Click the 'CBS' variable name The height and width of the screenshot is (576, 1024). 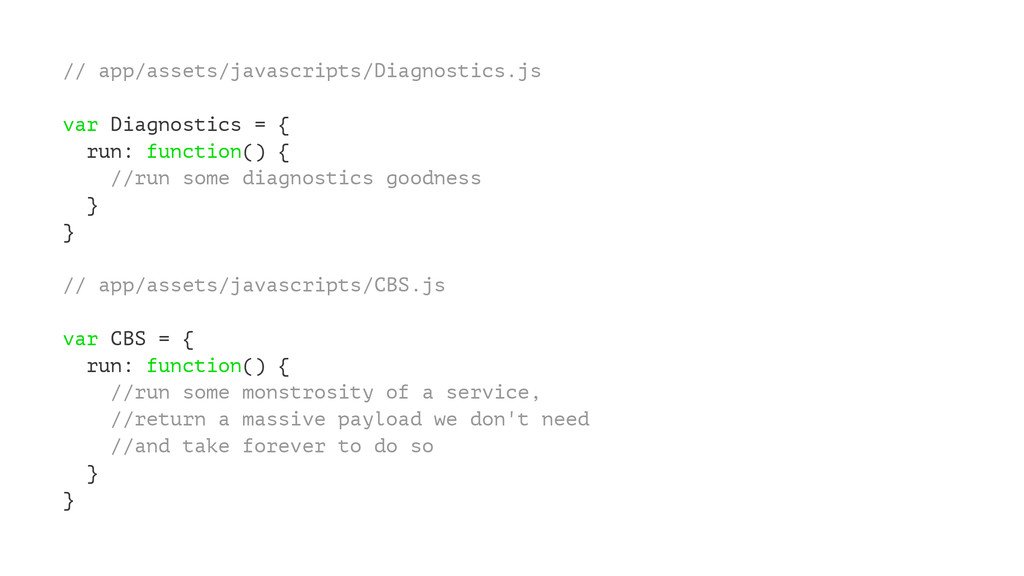pyautogui.click(x=128, y=338)
